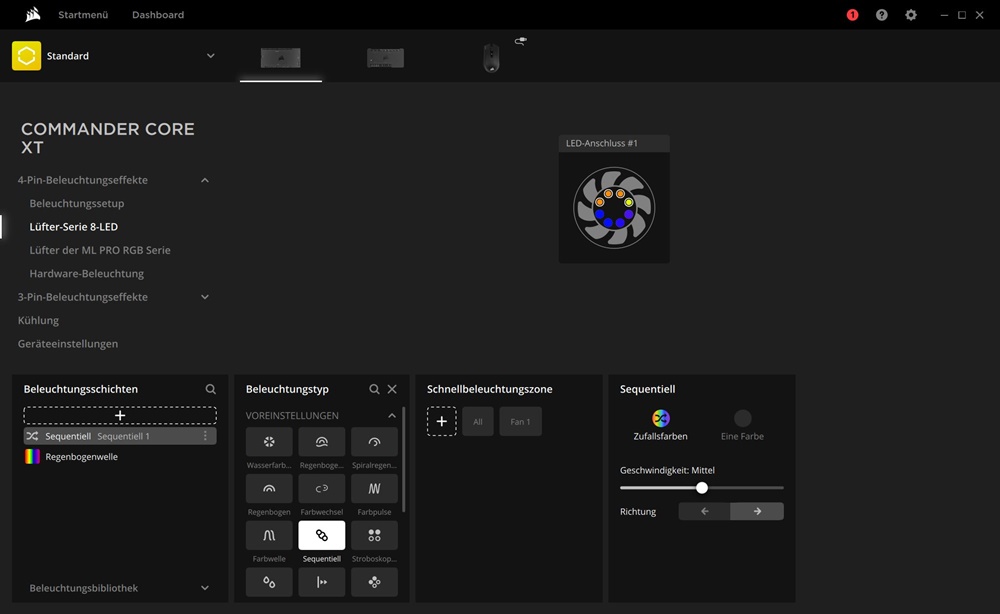Screen dimensions: 1000x614
Task: Choose the Regenbogen lighting preset
Action: pos(269,488)
